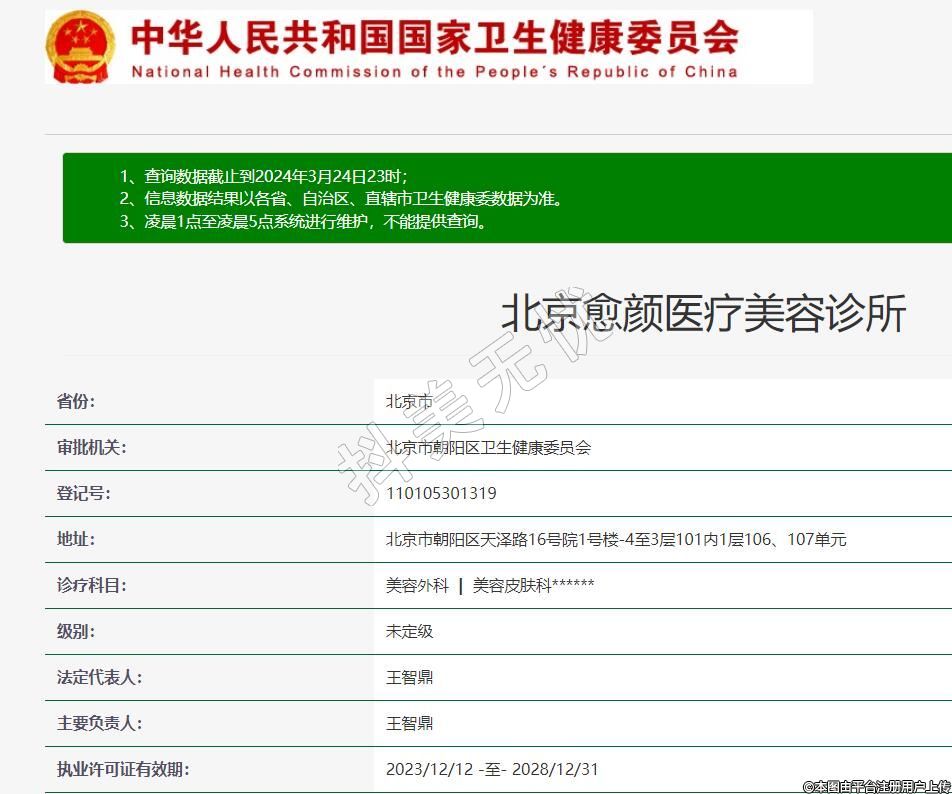
Task: Click the 本图由平台注册用户上传 copyright note
Action: click(x=876, y=786)
